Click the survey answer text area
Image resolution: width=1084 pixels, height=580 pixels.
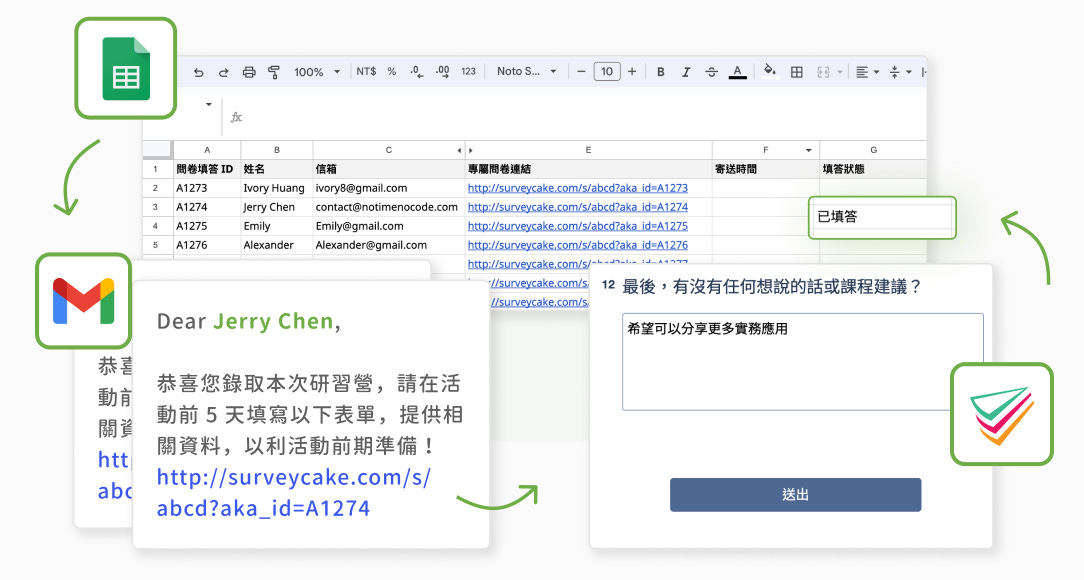click(803, 362)
